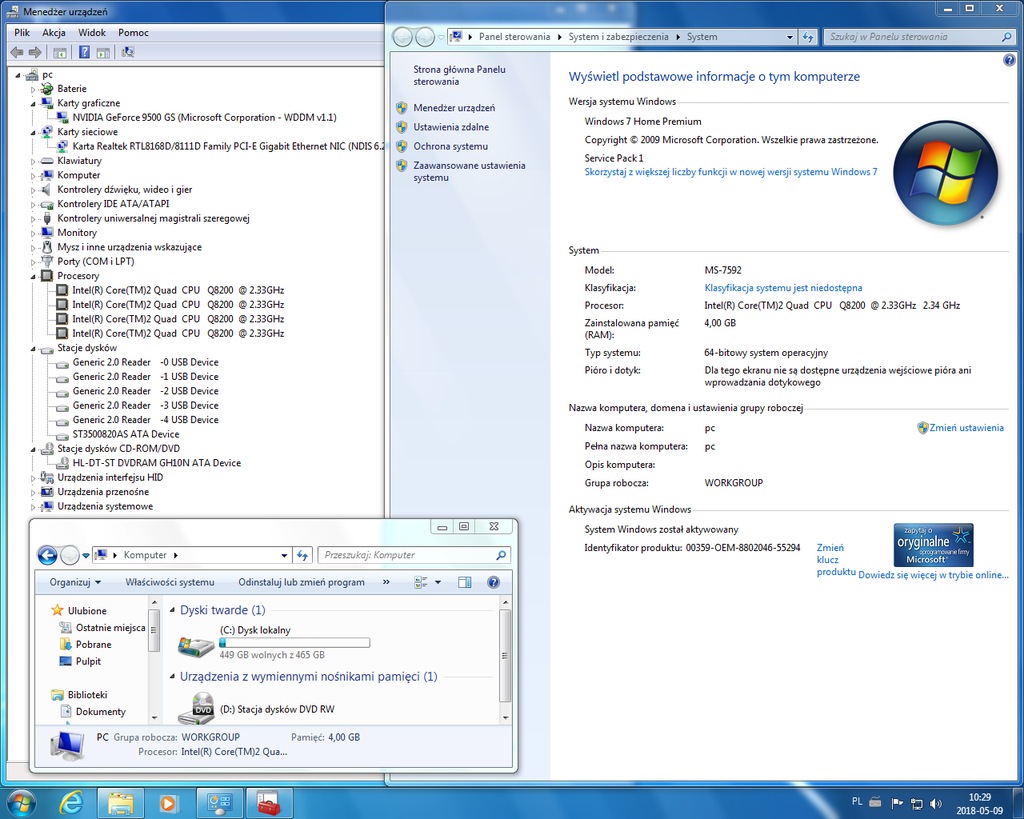
Task: Click Zmień klucz produktu link
Action: 835,560
